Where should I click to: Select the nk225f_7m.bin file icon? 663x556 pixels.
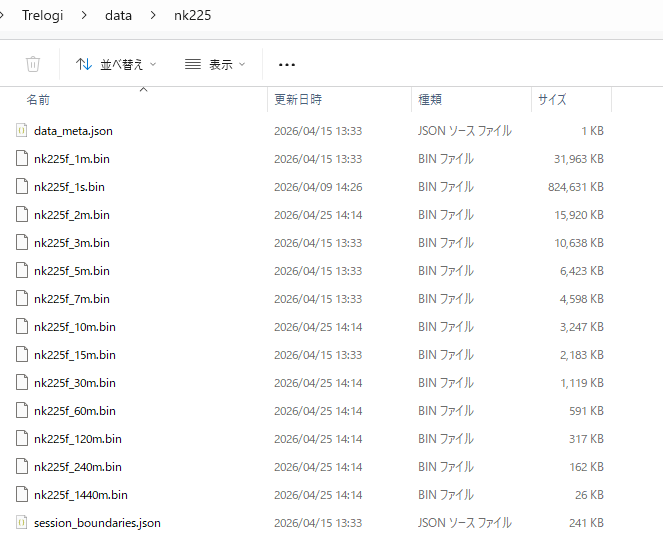(22, 299)
